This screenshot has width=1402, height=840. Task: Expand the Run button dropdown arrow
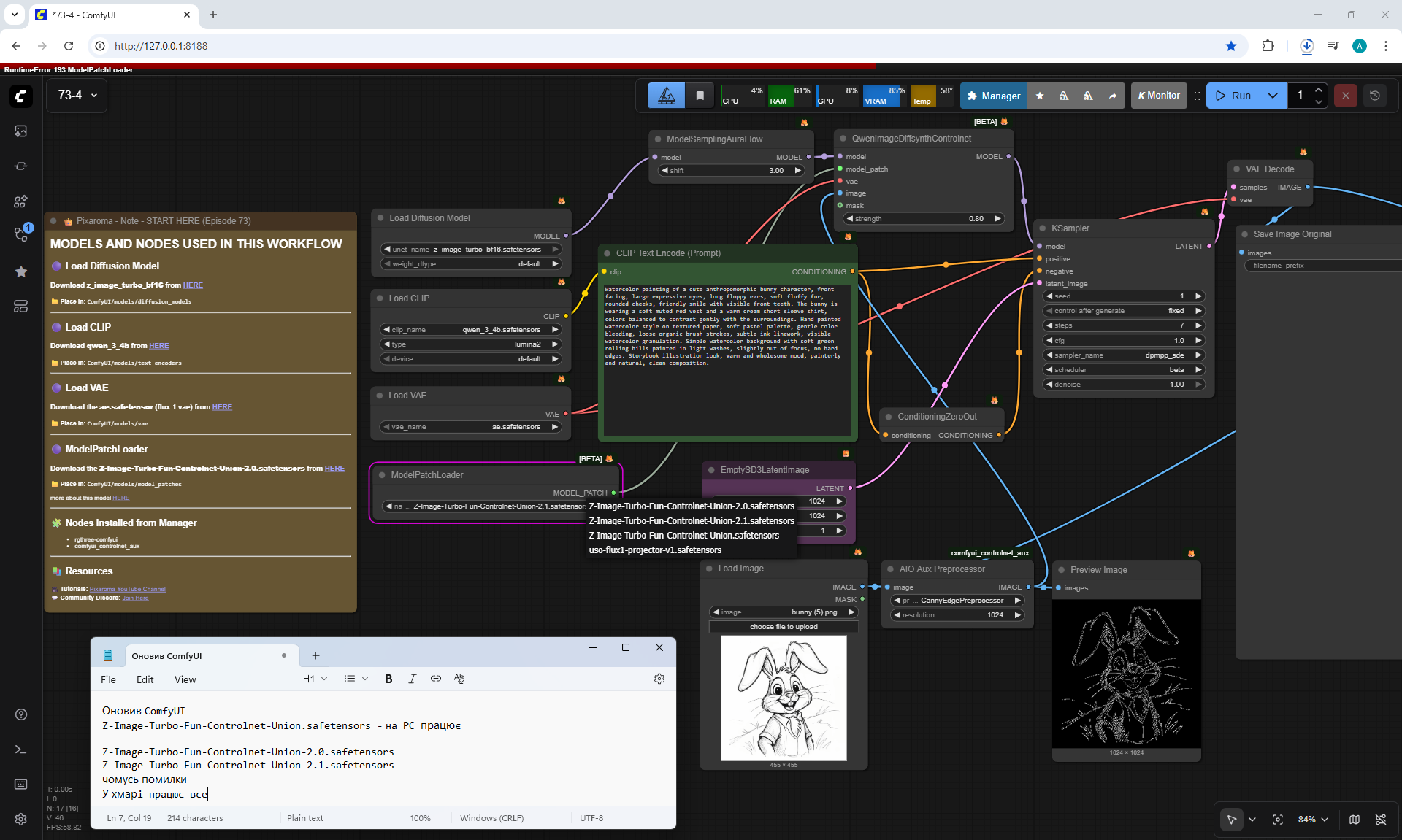point(1273,96)
